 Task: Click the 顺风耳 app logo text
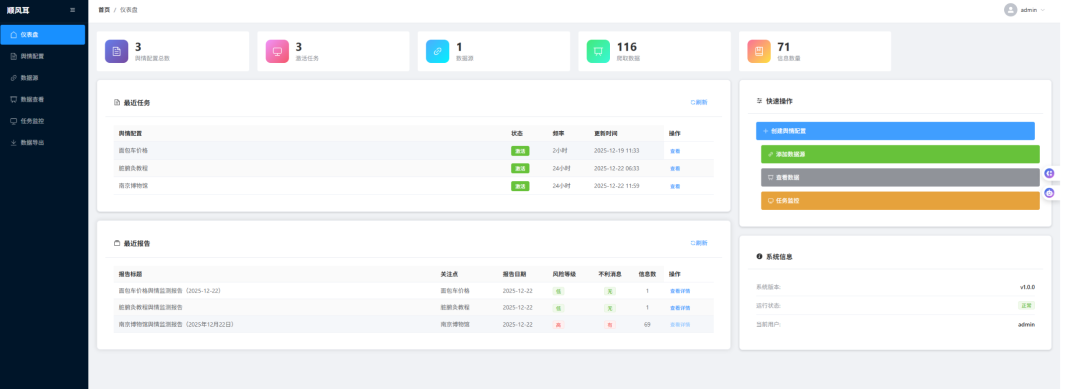[x=18, y=10]
